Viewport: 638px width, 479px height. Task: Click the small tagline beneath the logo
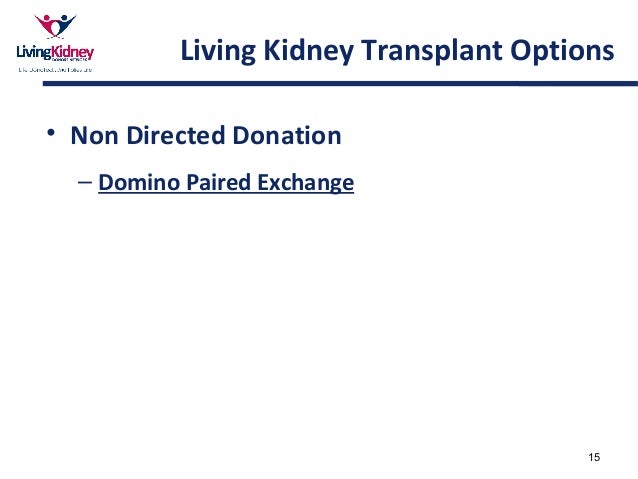(55, 70)
